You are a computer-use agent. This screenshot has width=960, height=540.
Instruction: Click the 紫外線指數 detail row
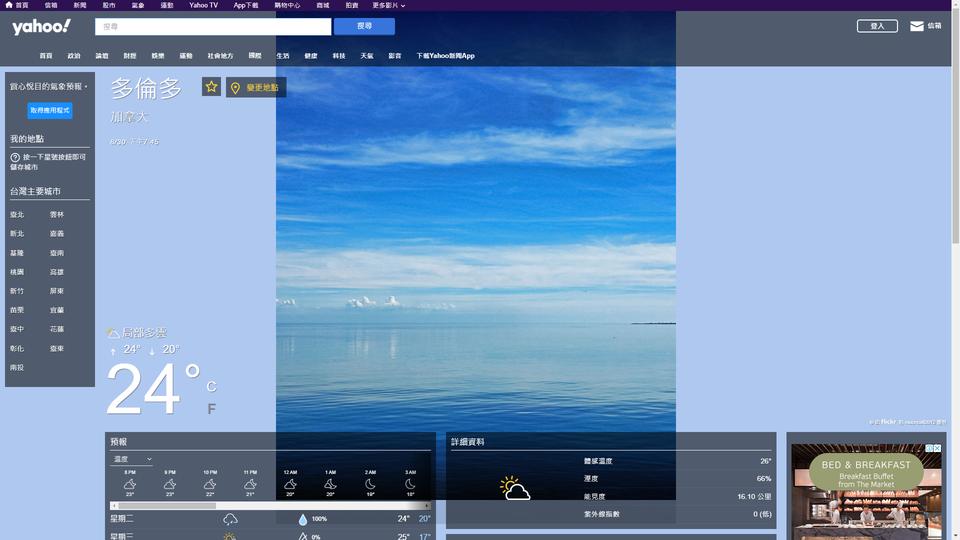(x=677, y=514)
